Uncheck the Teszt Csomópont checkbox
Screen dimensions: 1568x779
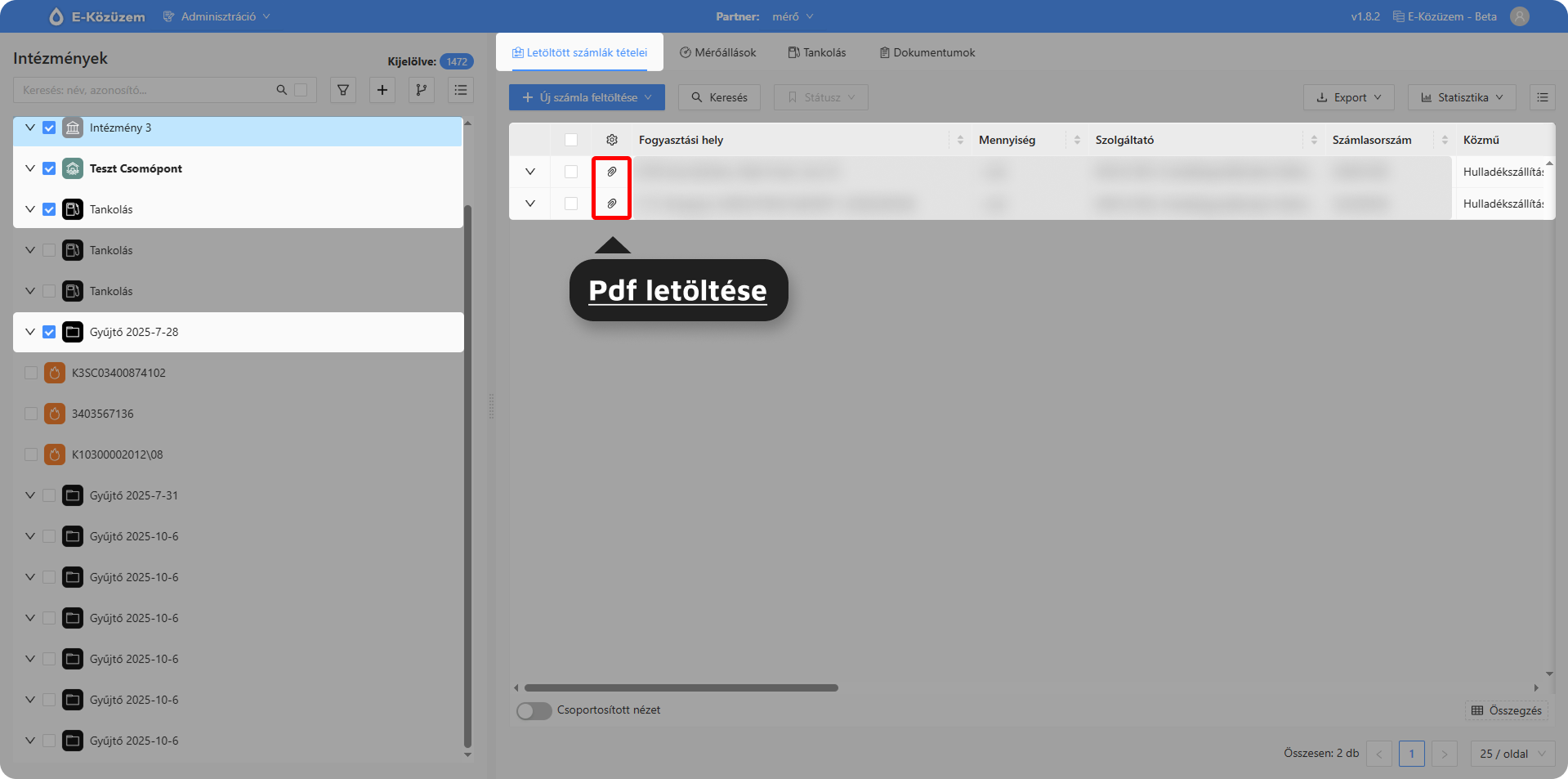tap(49, 168)
